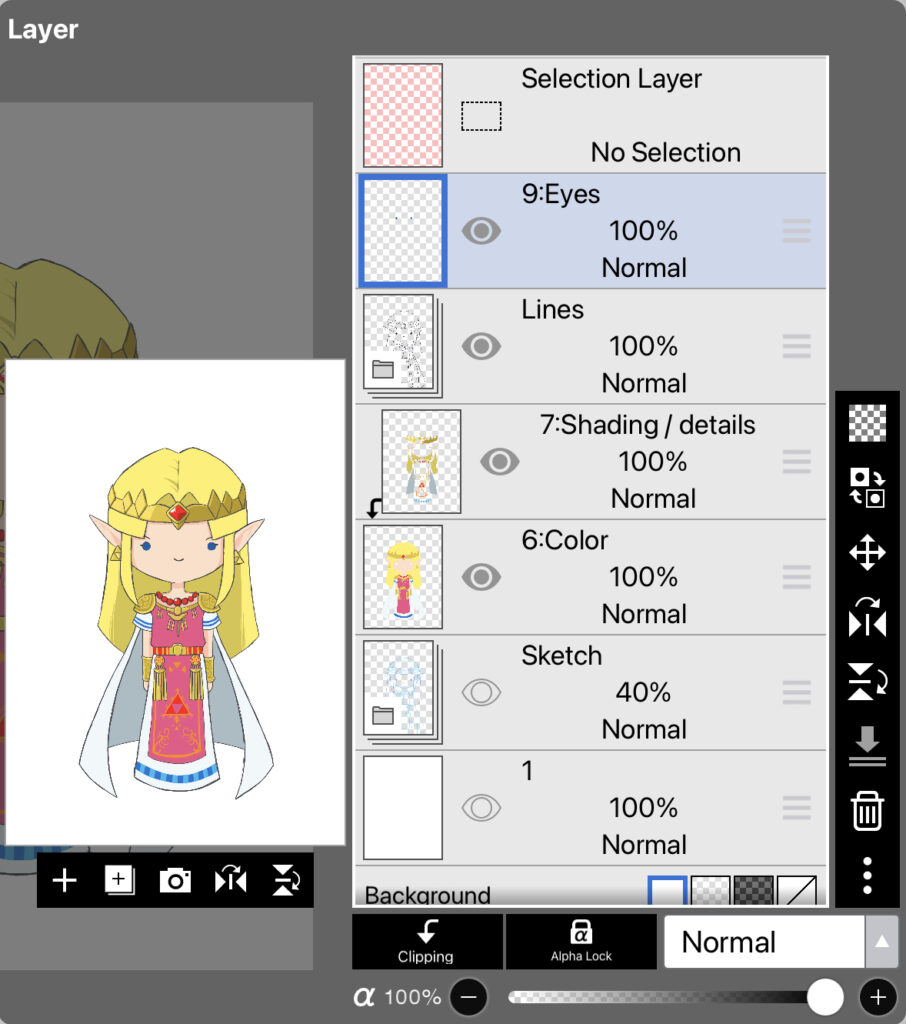
Task: Click the merge layer down arrow icon
Action: tap(867, 746)
